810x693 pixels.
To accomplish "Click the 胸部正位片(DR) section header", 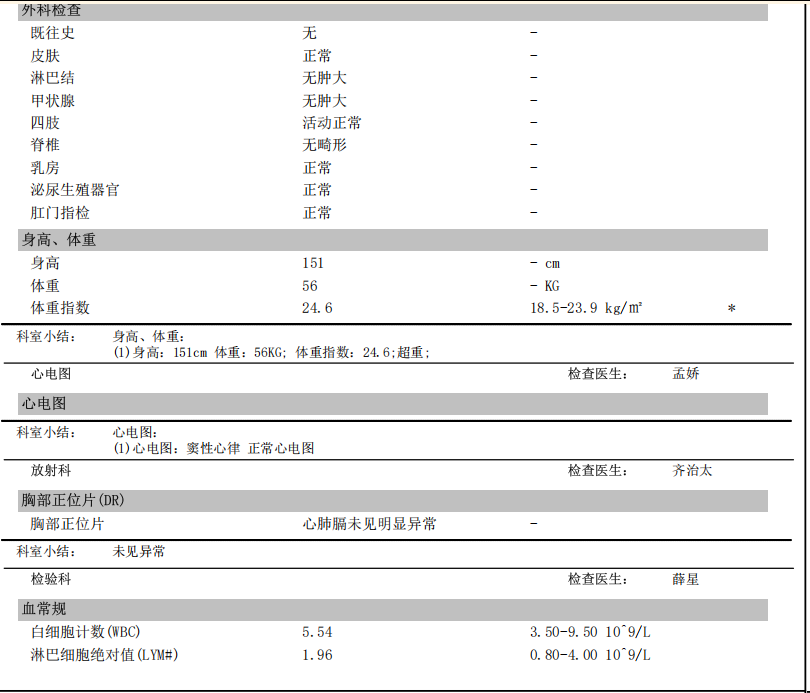I will pyautogui.click(x=73, y=500).
